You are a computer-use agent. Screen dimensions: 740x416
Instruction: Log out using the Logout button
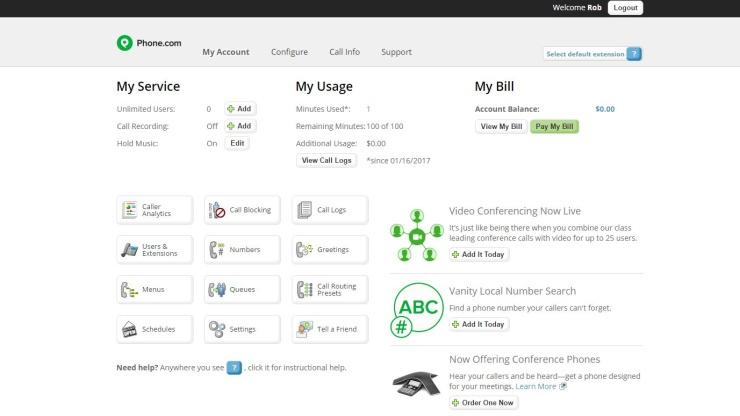pos(625,8)
